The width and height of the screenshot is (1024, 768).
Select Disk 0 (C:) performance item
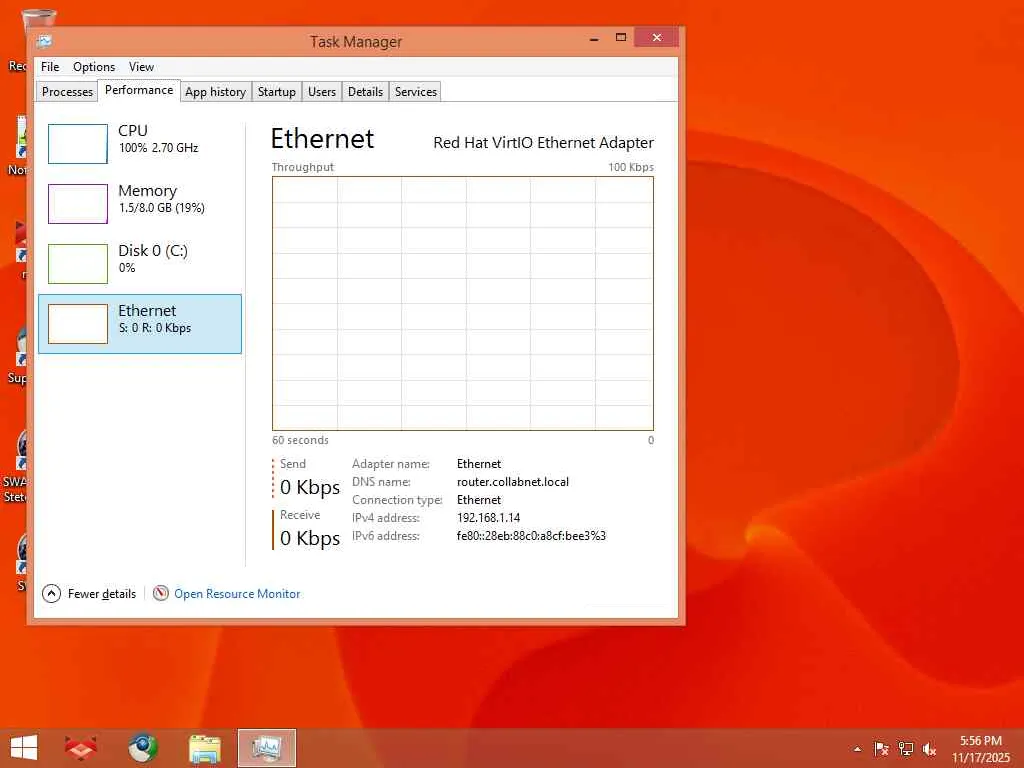click(x=140, y=264)
